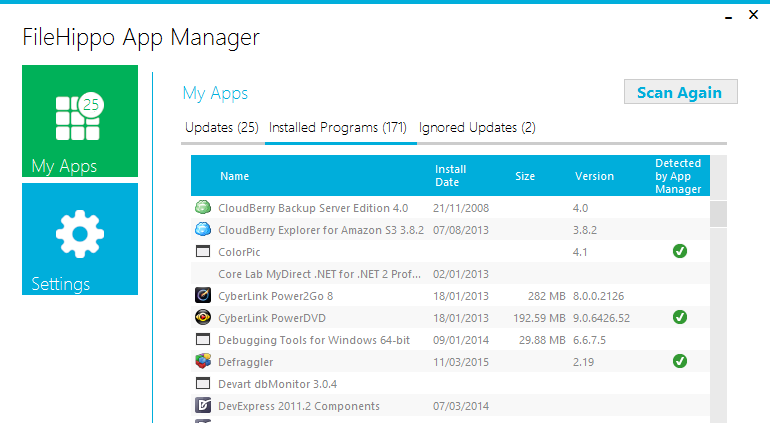This screenshot has width=770, height=423.
Task: Click the CloudBerry Explorer blue cloud icon
Action: 203,229
